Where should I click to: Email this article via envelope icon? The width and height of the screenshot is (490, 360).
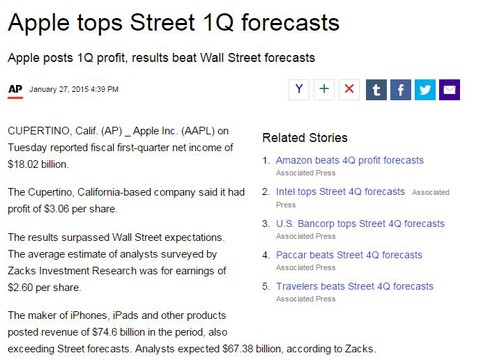point(449,90)
